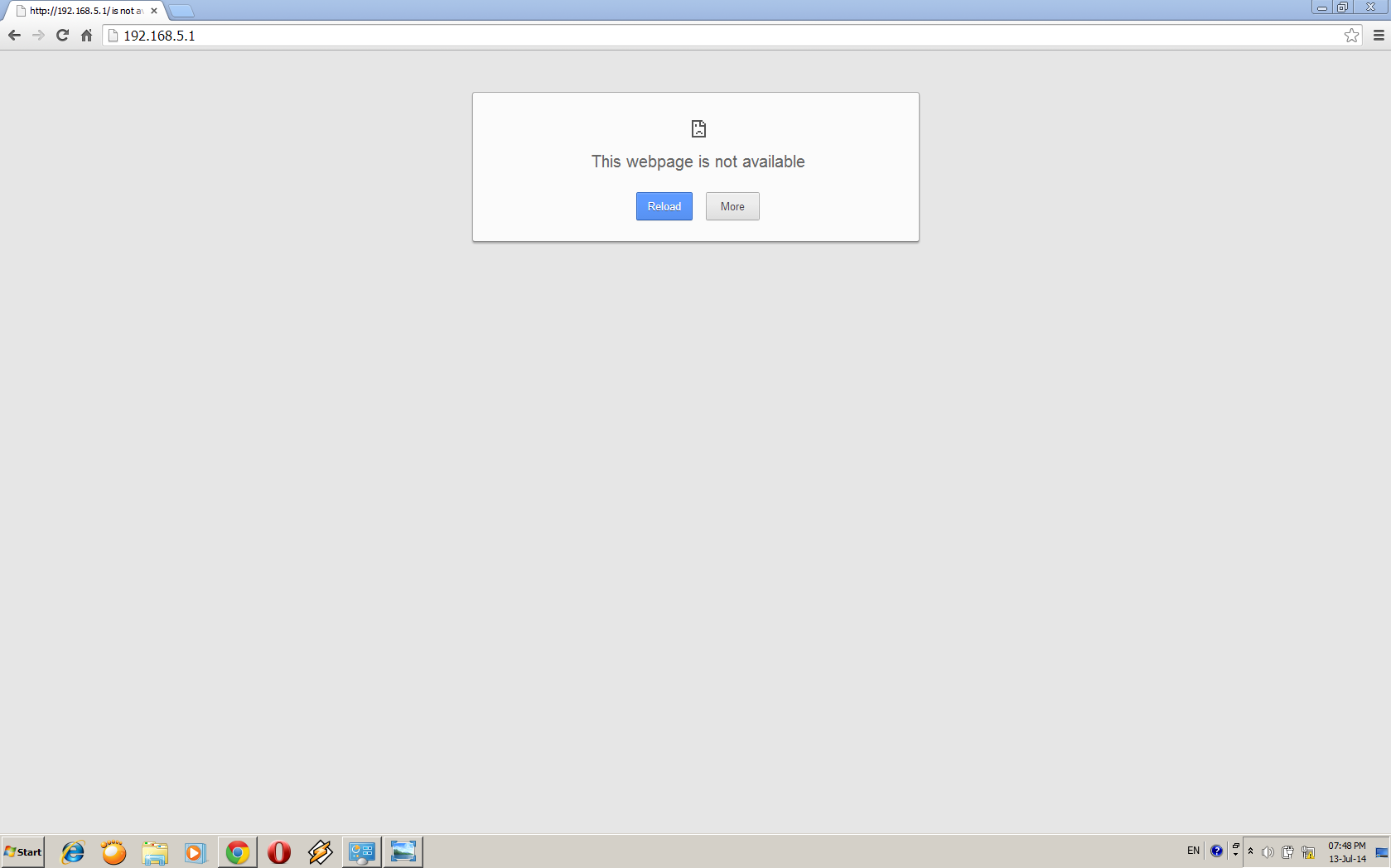Open the Control Panel taskbar window
The image size is (1391, 868).
point(362,851)
